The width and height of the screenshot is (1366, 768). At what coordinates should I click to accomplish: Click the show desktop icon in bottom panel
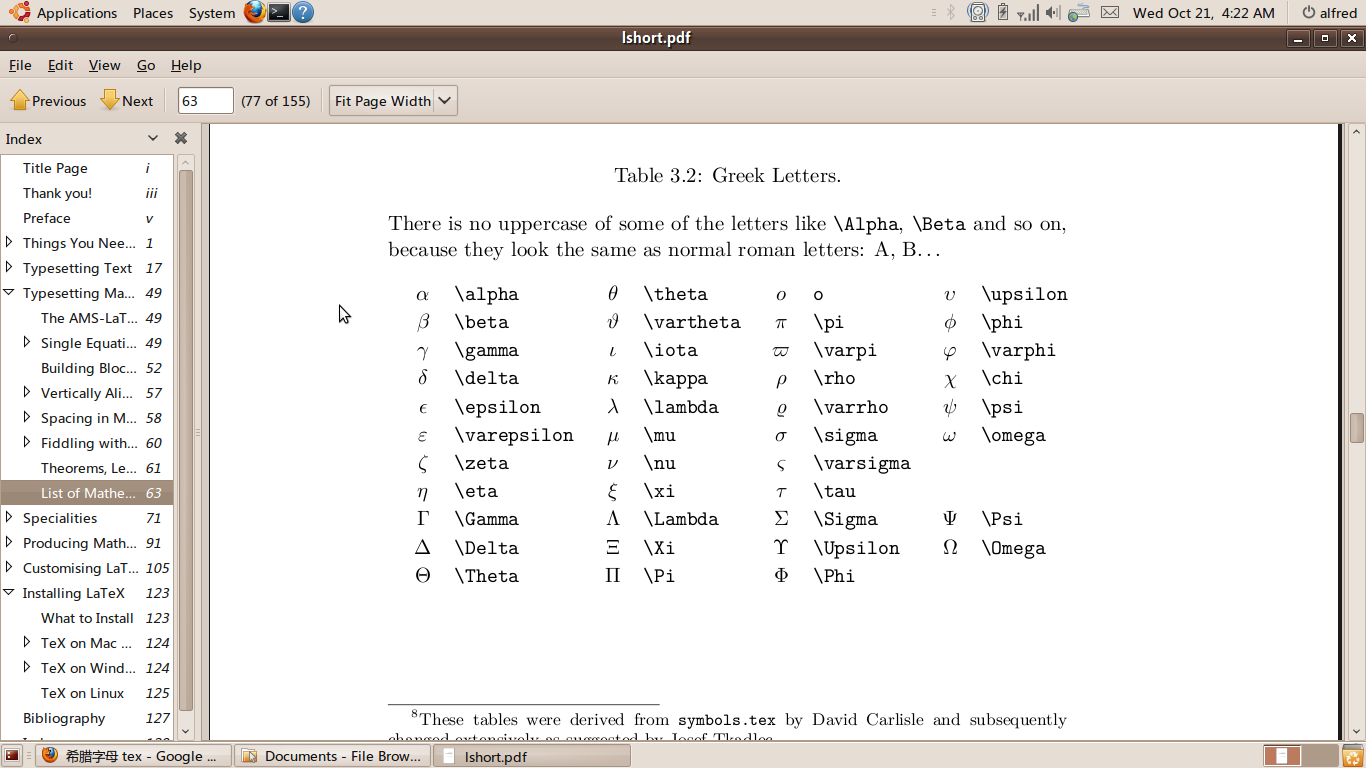coord(13,756)
